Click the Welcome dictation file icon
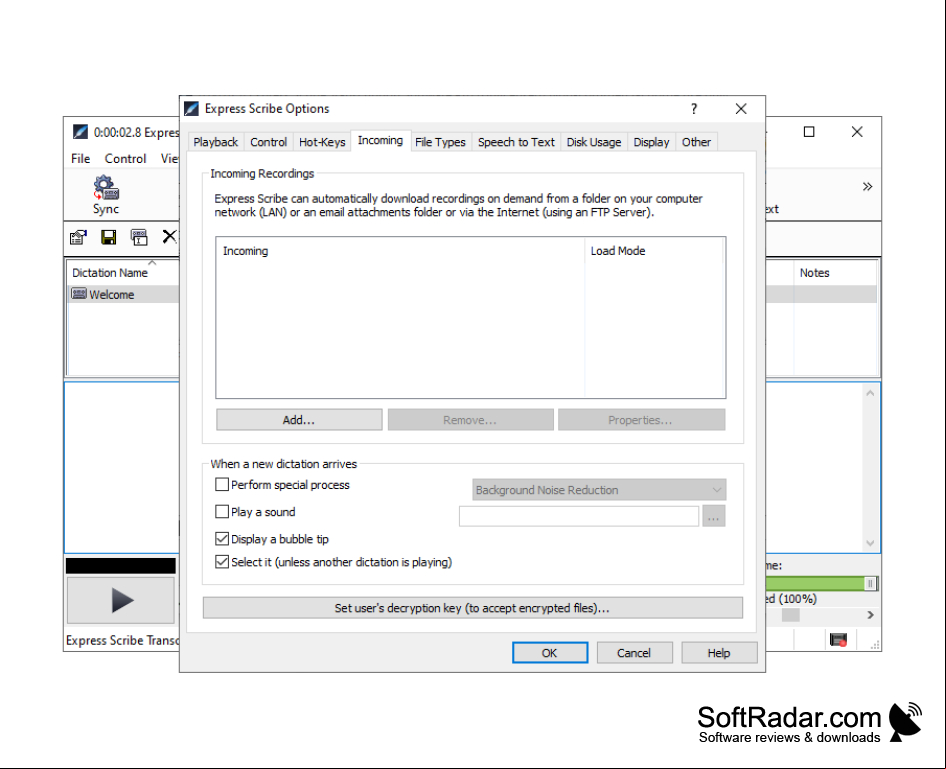This screenshot has width=946, height=769. [78, 294]
